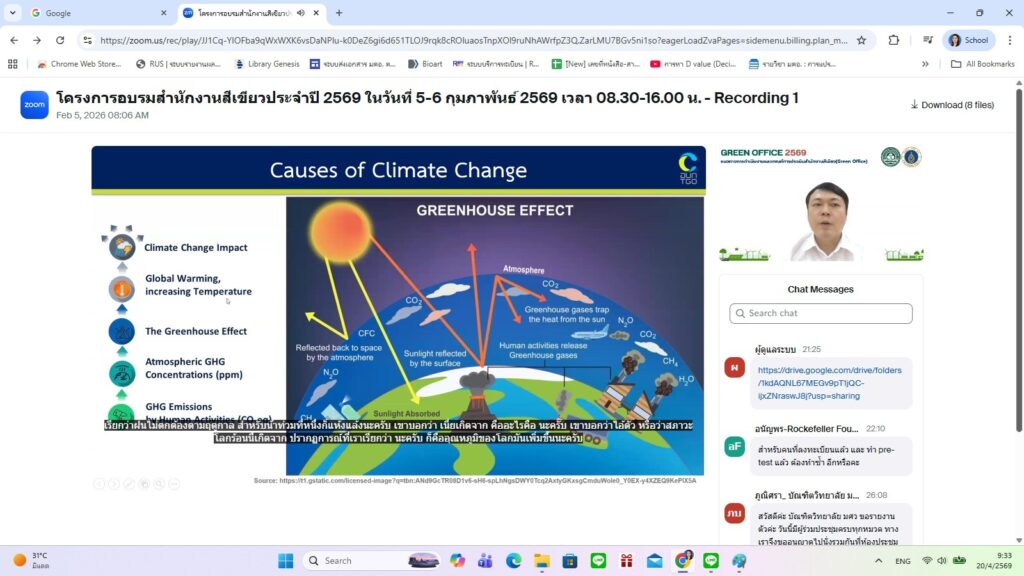Open a new browser tab
Viewport: 1024px width, 576px height.
pyautogui.click(x=339, y=13)
